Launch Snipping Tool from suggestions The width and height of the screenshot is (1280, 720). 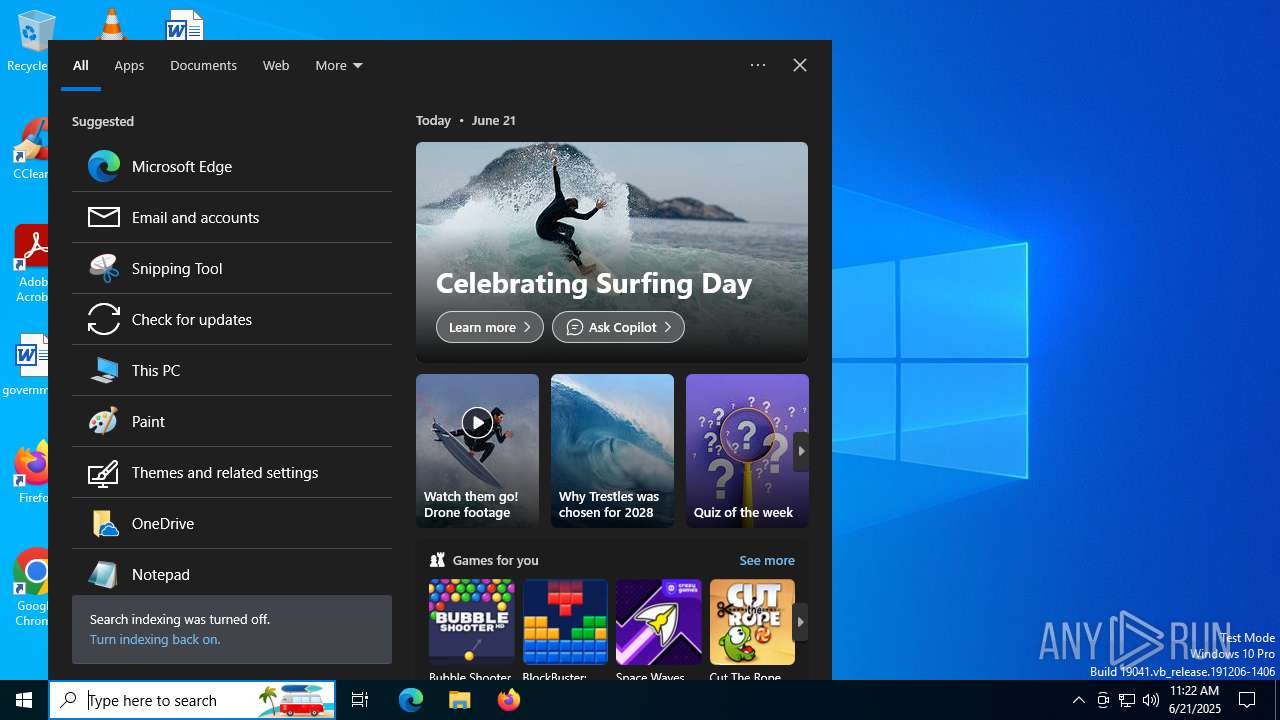[x=232, y=268]
